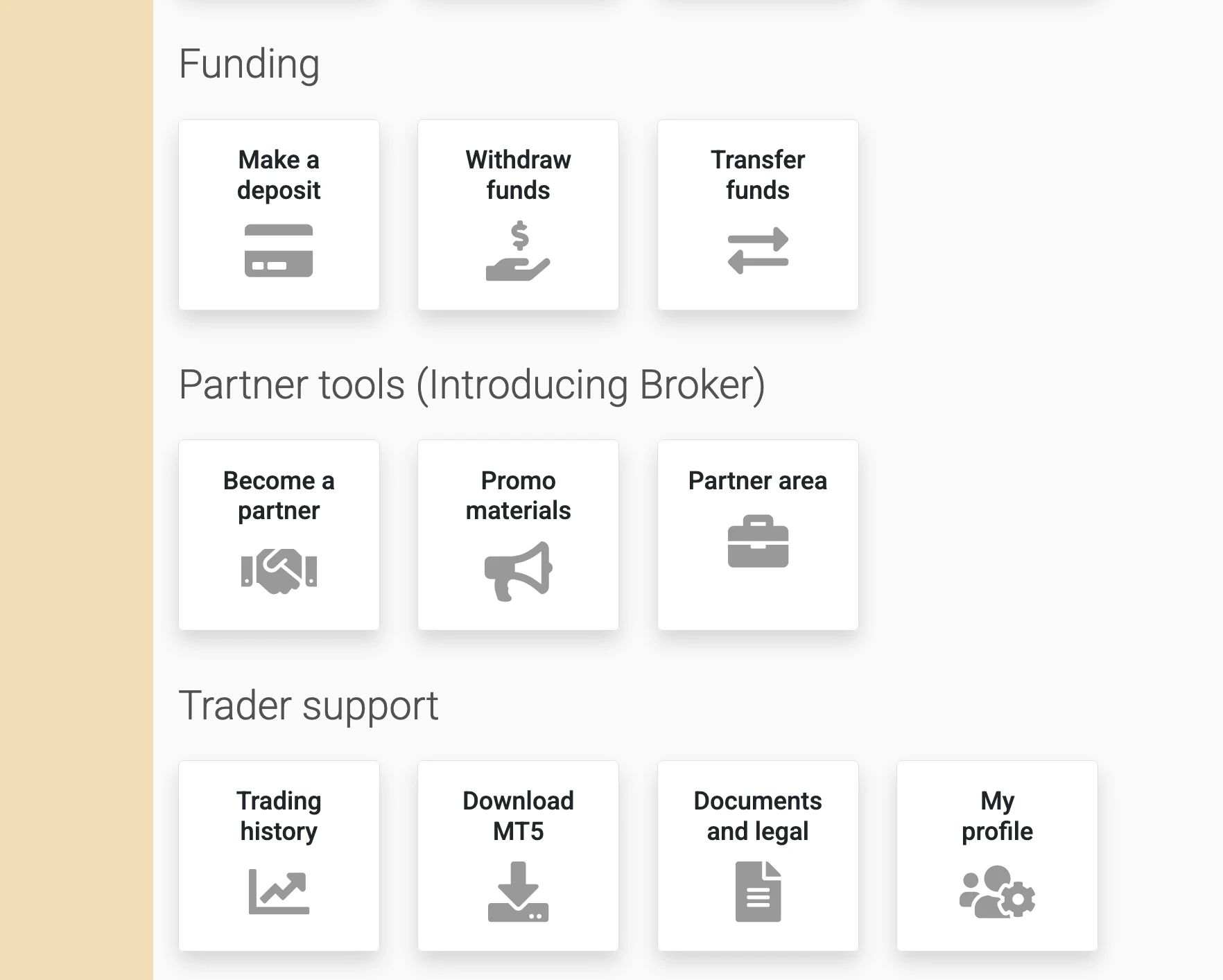Viewport: 1223px width, 980px height.
Task: Click the briefcase Partner area icon
Action: 758,541
